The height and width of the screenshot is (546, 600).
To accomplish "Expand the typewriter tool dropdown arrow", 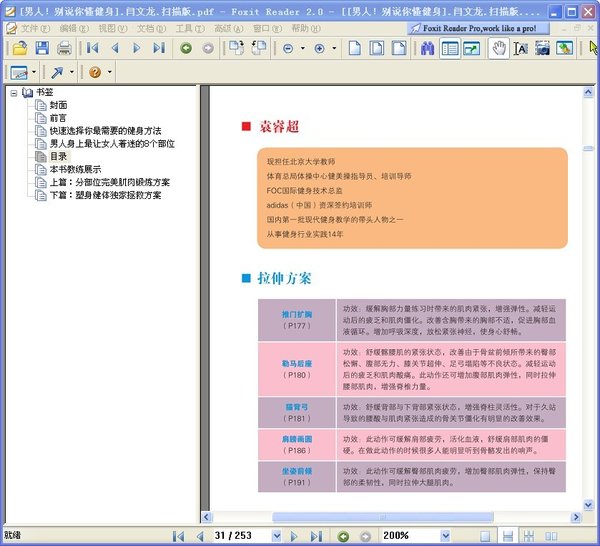I will pyautogui.click(x=34, y=72).
